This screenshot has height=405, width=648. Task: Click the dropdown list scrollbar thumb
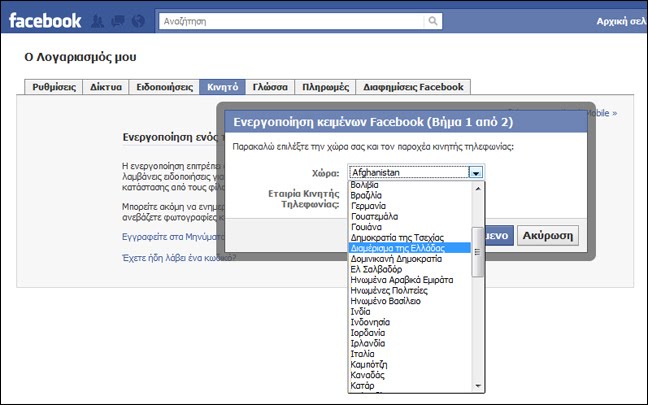click(478, 252)
